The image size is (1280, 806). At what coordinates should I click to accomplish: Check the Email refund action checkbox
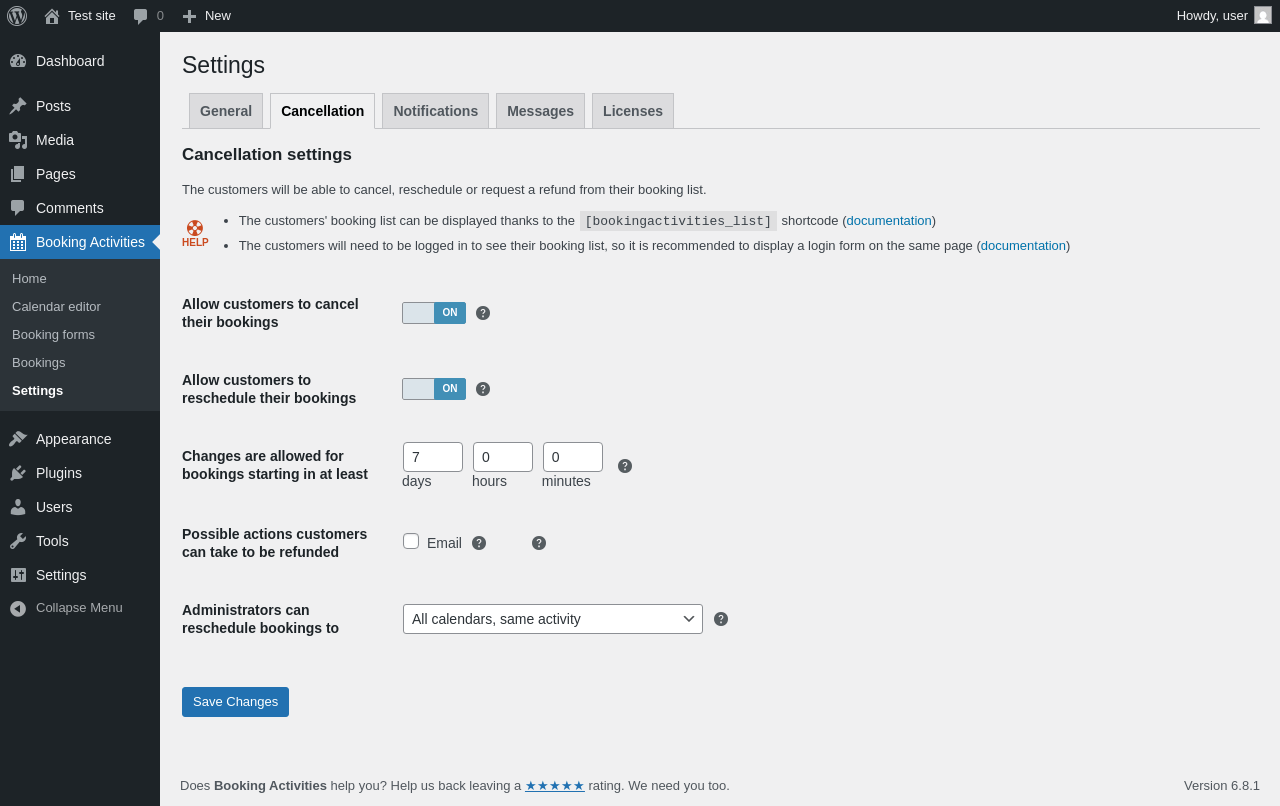[x=411, y=541]
